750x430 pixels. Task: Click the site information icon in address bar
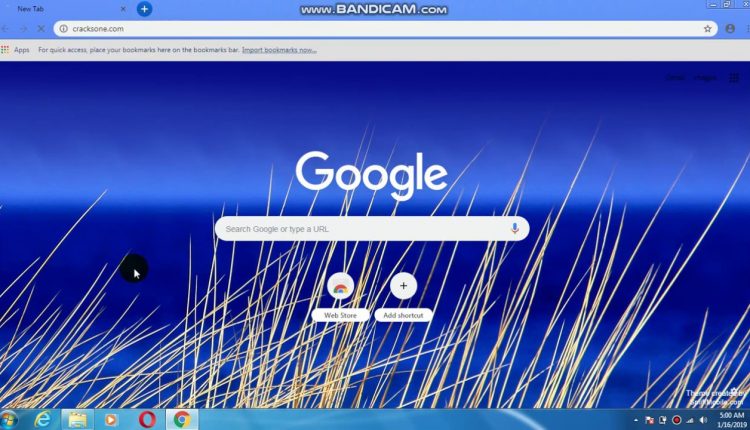tap(63, 29)
